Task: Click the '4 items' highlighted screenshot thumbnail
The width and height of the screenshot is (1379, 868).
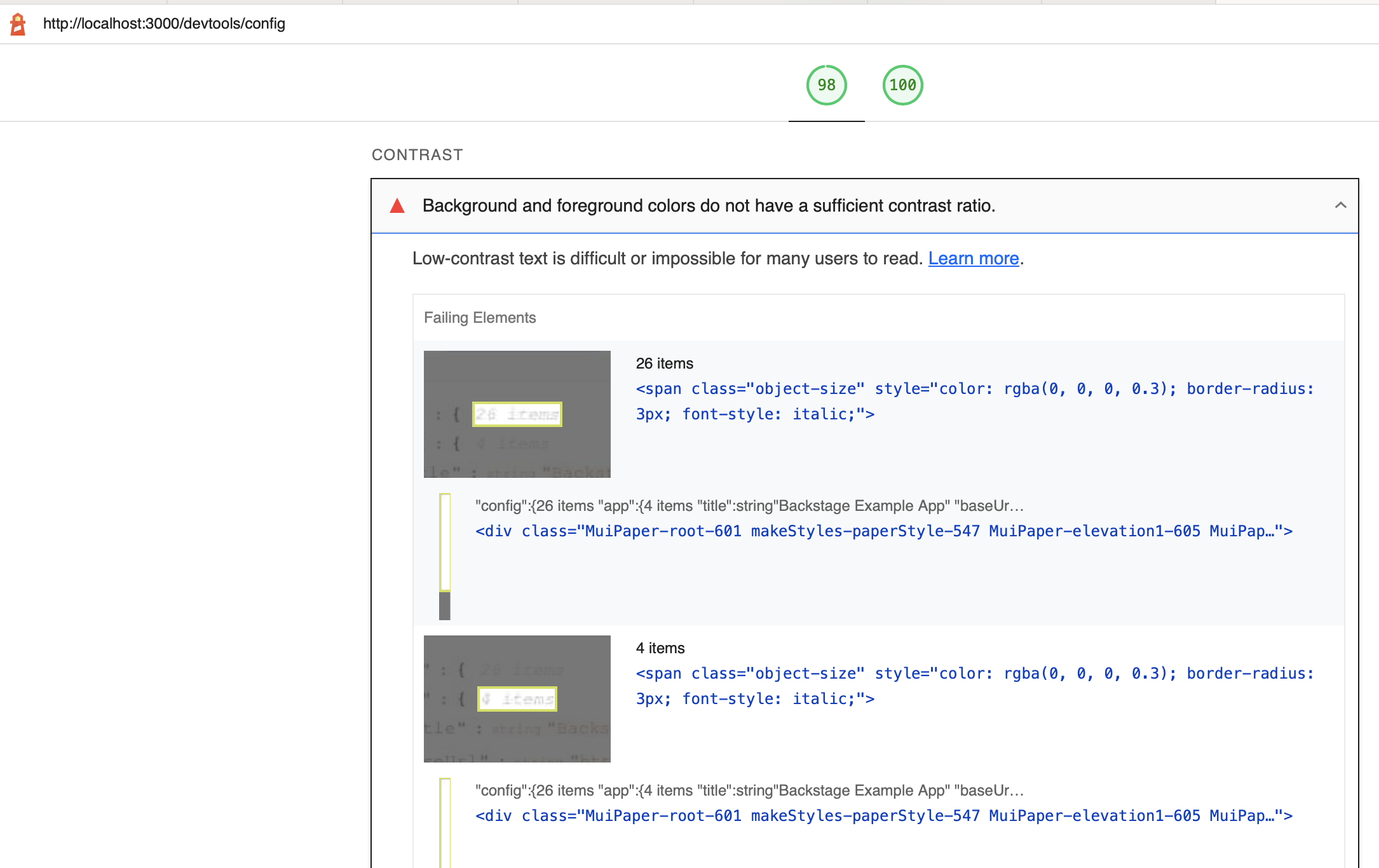Action: coord(517,698)
